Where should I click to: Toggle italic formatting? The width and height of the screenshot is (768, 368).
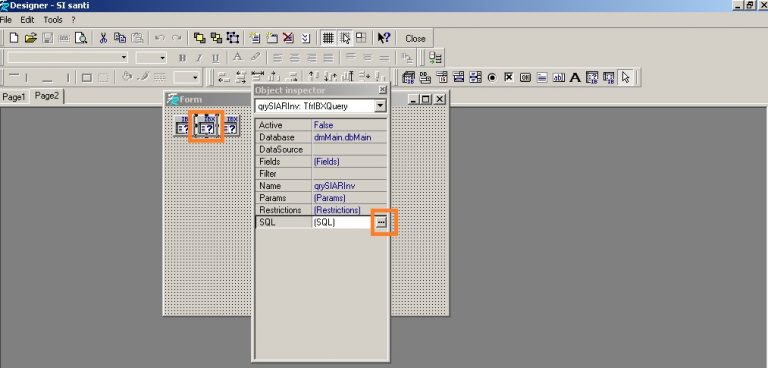[199, 58]
